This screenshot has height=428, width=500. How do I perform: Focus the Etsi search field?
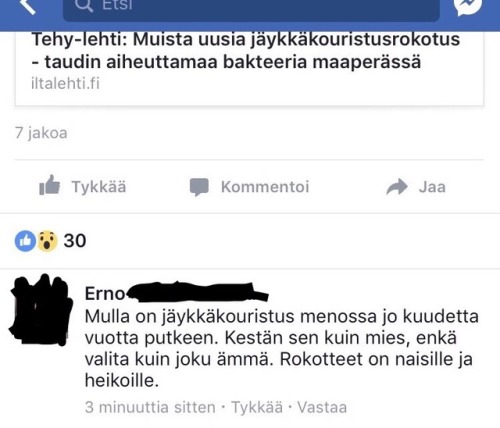251,8
